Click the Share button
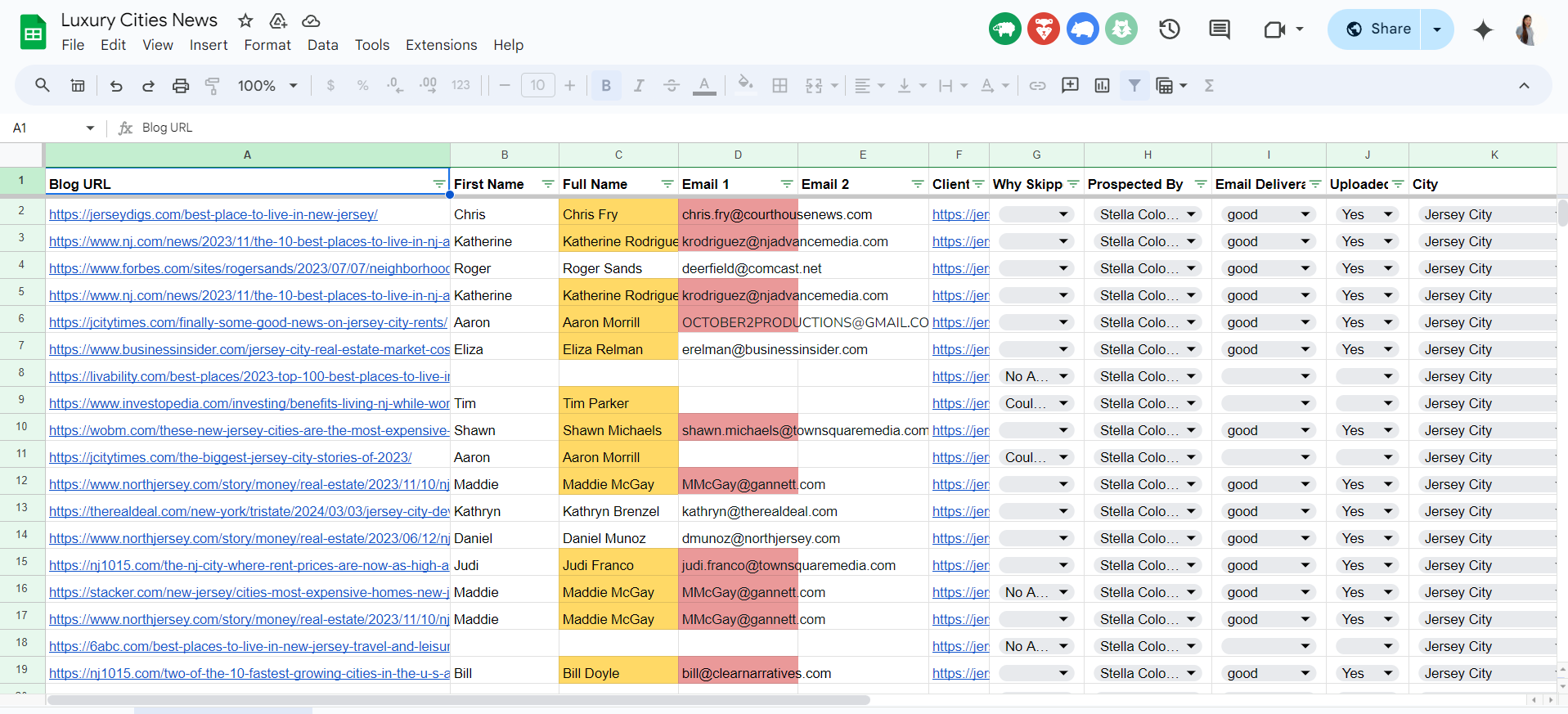This screenshot has width=1568, height=714. coord(1376,29)
